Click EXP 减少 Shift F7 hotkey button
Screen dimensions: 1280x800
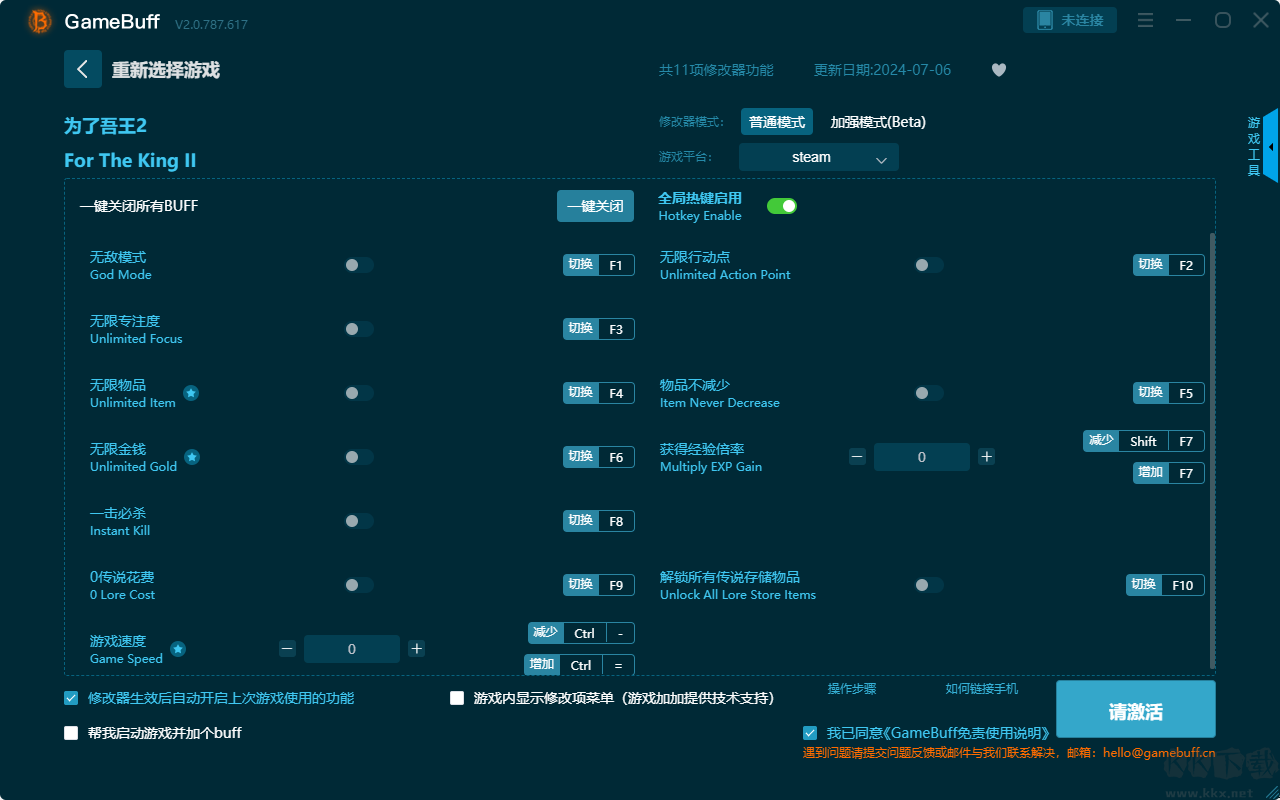(x=1144, y=441)
